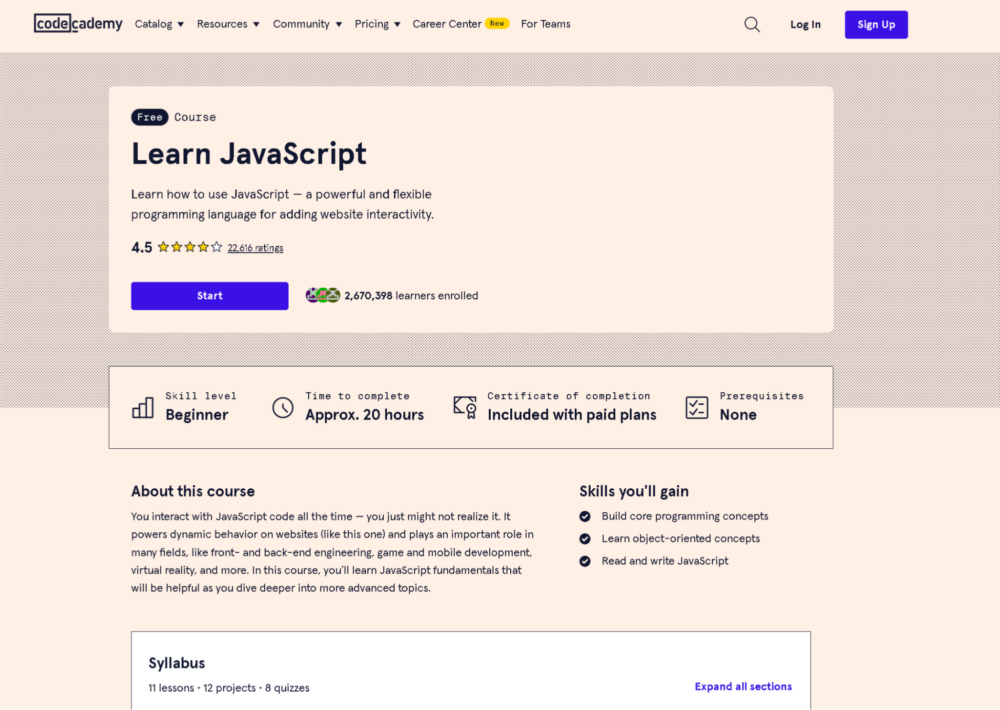The width and height of the screenshot is (1000, 710).
Task: Select For Teams in the navigation
Action: (x=545, y=23)
